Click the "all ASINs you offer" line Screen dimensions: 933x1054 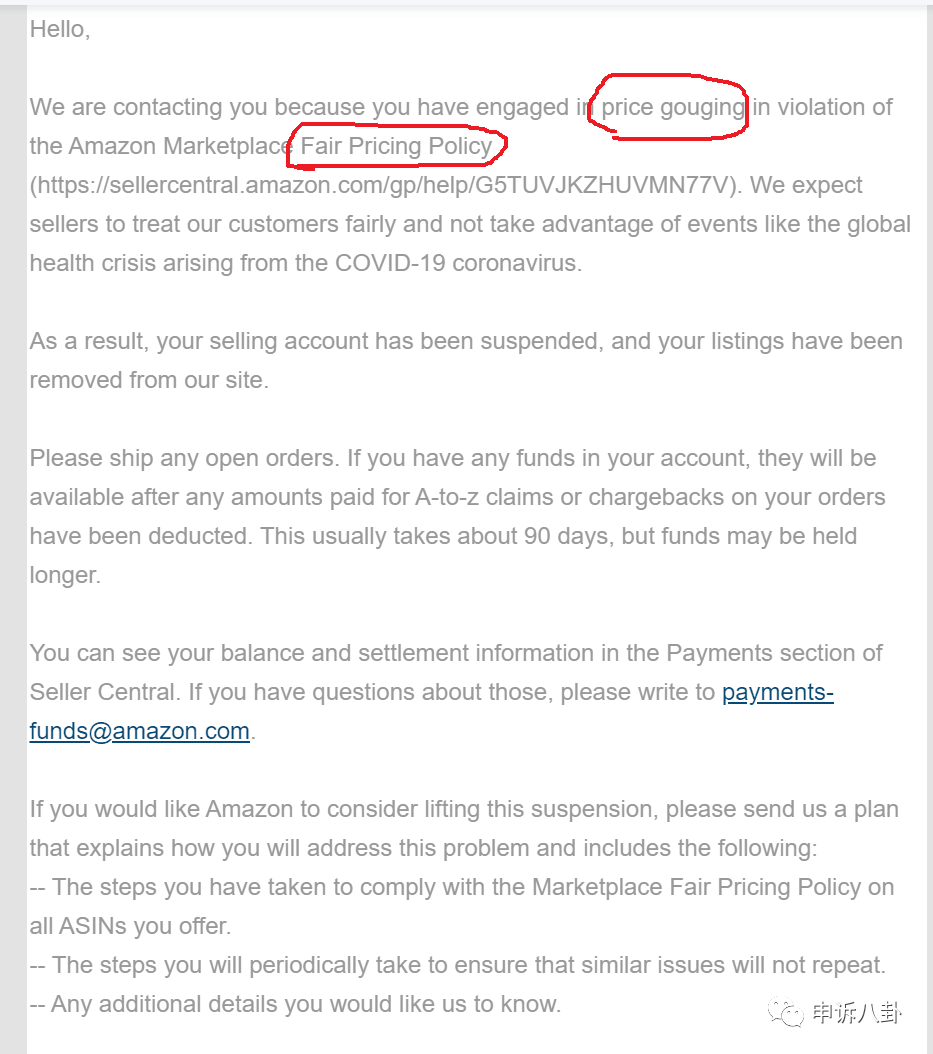click(130, 926)
